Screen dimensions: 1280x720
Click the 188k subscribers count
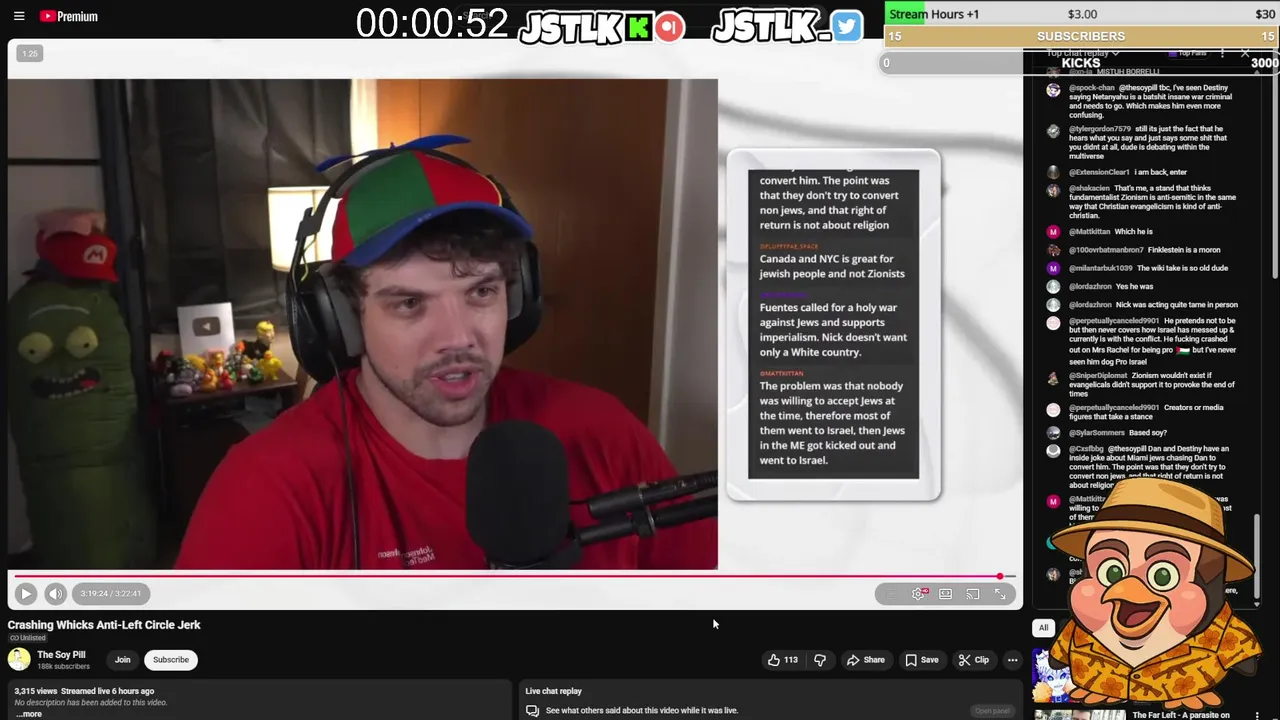pyautogui.click(x=63, y=666)
